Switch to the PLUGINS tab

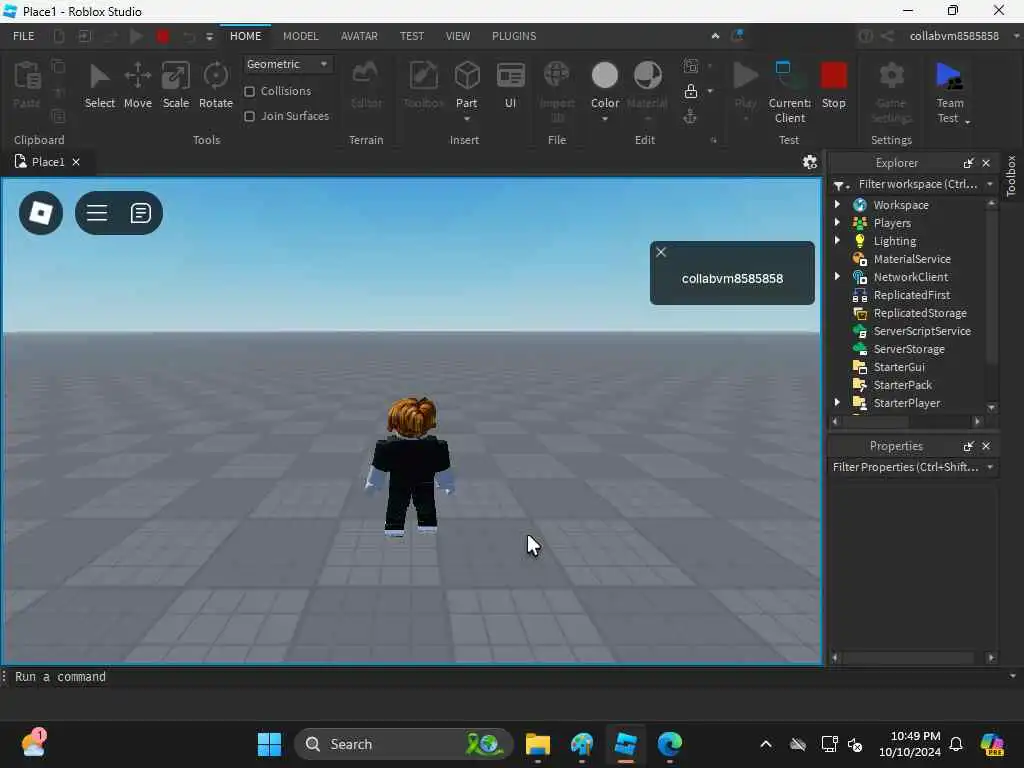tap(514, 36)
